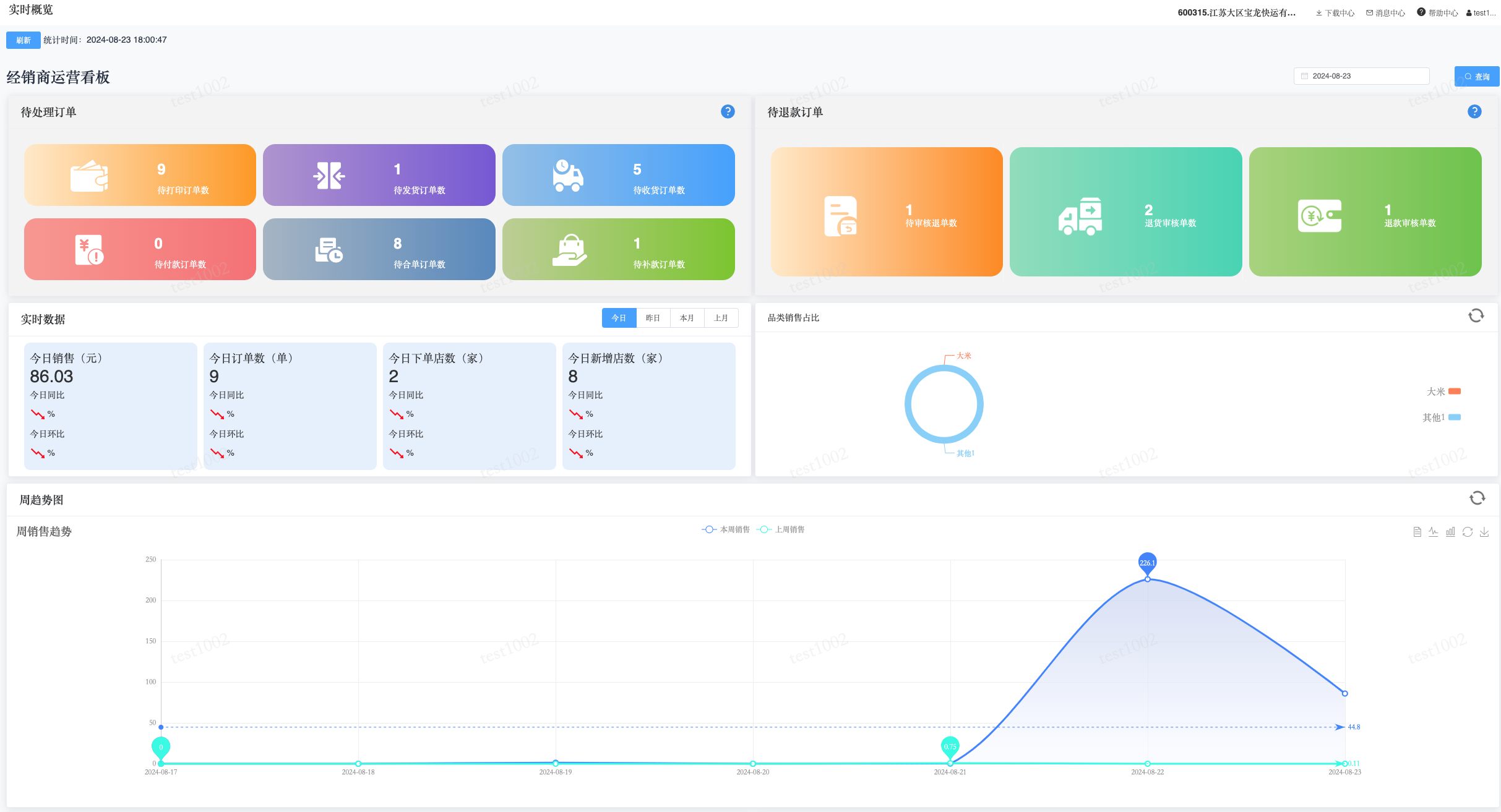Refresh the 周趋势图 panel

pyautogui.click(x=1477, y=498)
